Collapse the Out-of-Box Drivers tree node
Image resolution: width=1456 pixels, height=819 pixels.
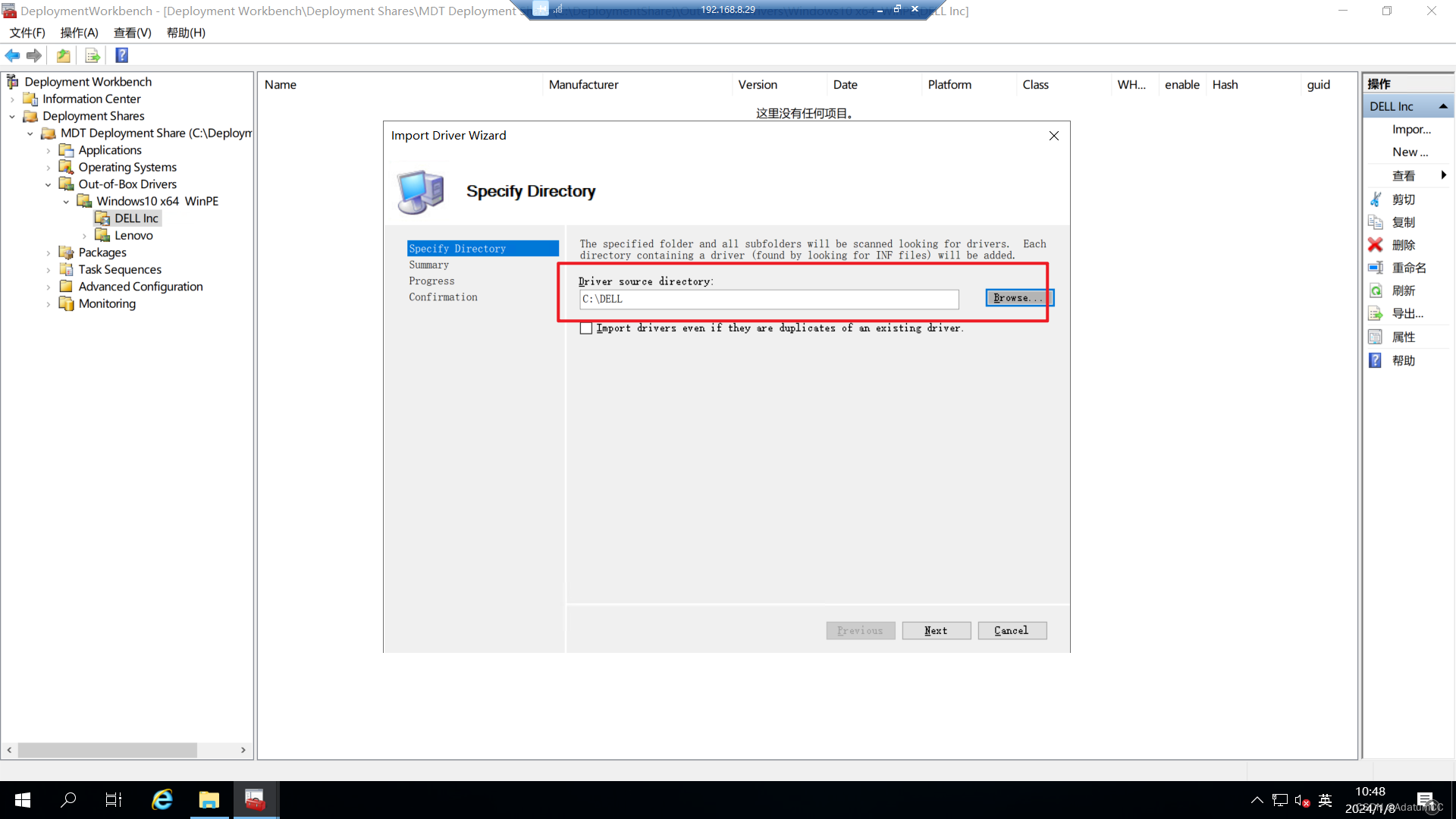pyautogui.click(x=49, y=184)
